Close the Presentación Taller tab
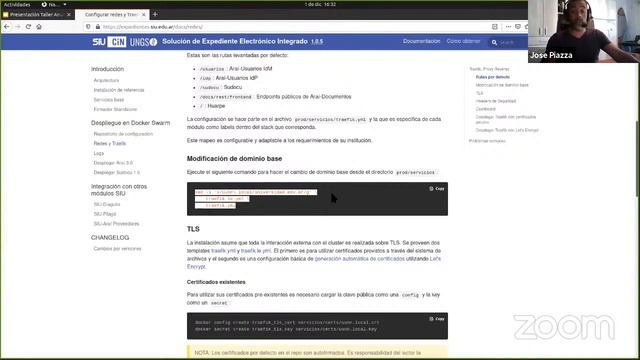Screen dimensions: 640x360 69,14
